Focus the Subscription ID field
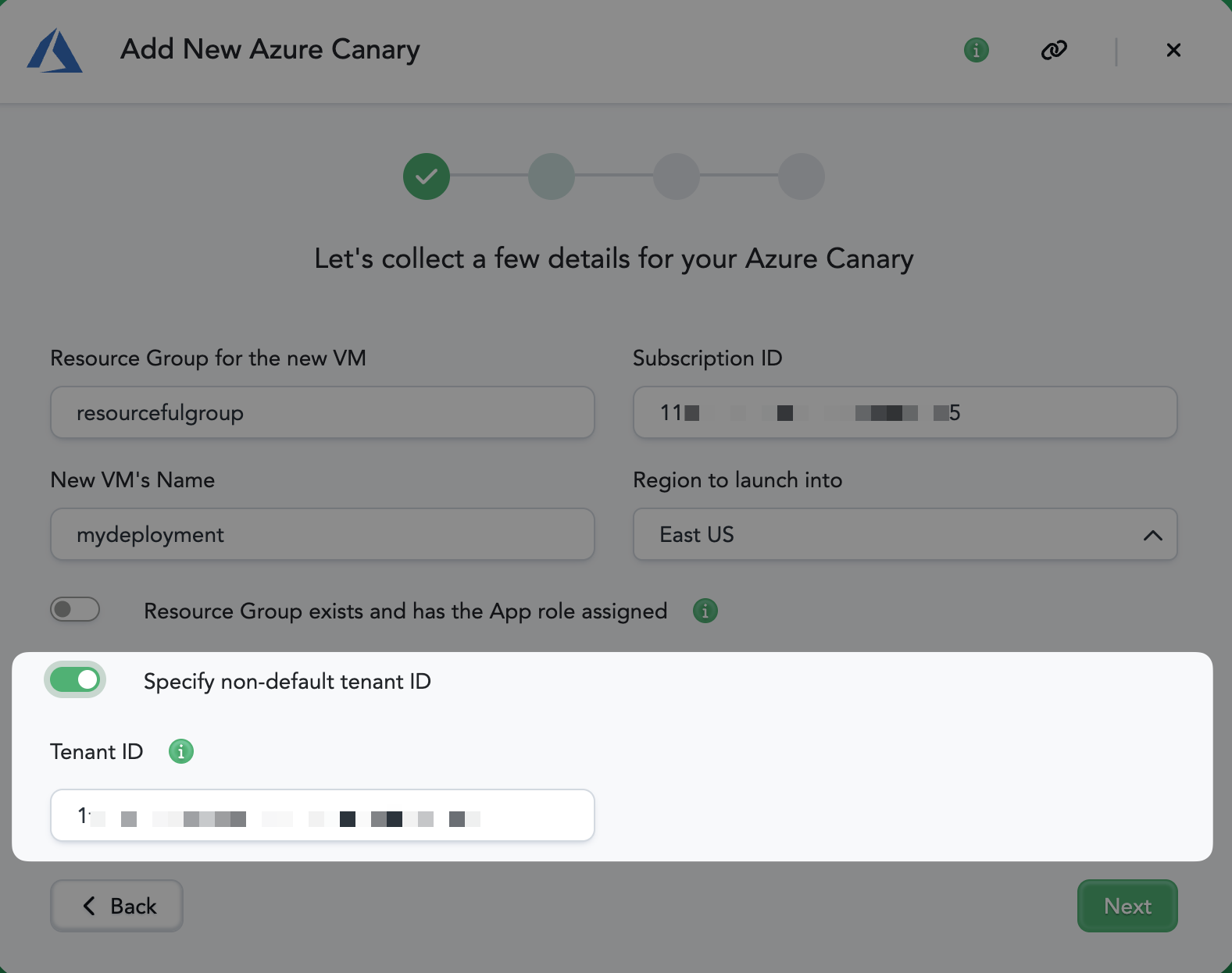The width and height of the screenshot is (1232, 973). click(x=905, y=412)
